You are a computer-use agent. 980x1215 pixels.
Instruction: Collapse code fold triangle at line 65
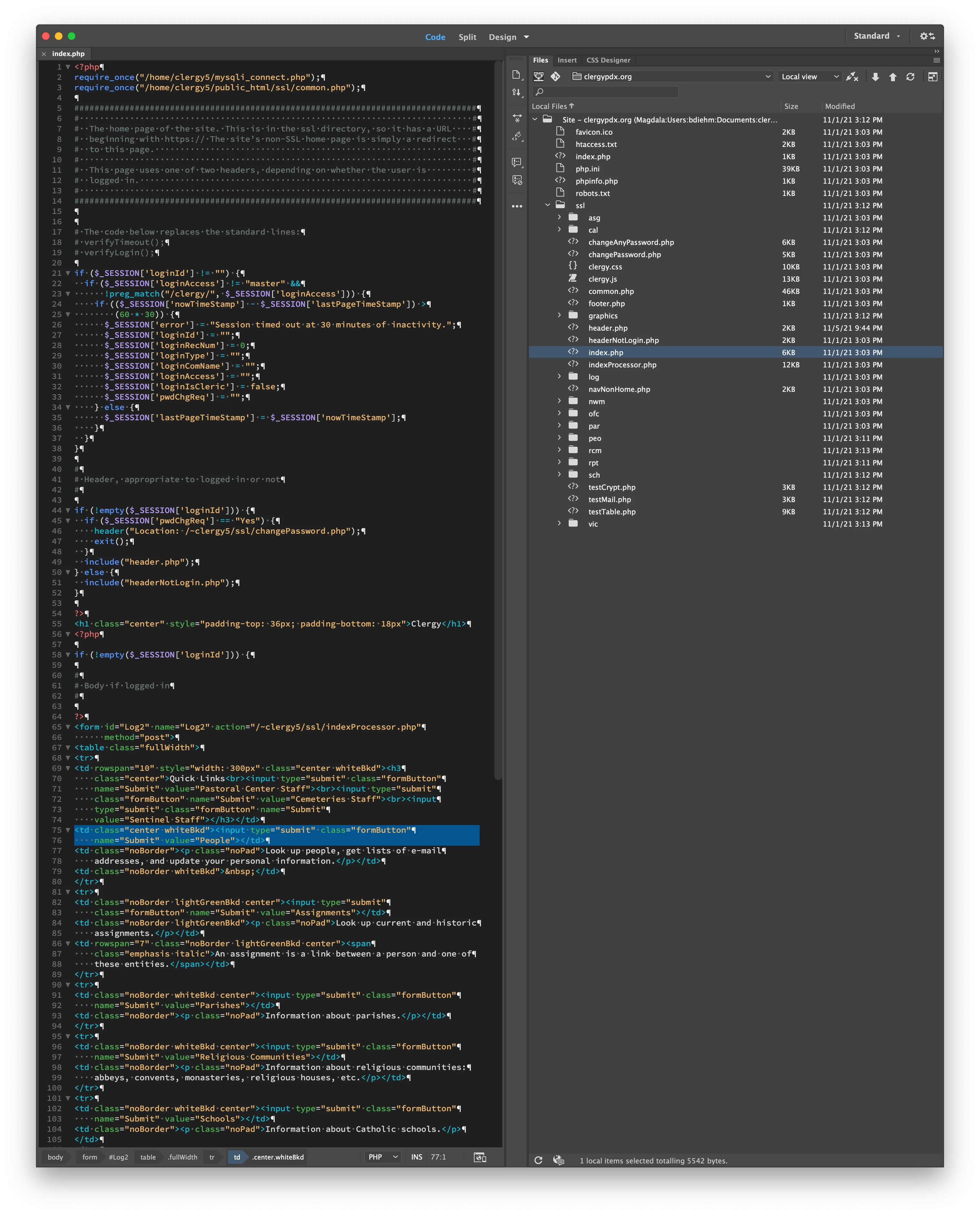point(68,727)
